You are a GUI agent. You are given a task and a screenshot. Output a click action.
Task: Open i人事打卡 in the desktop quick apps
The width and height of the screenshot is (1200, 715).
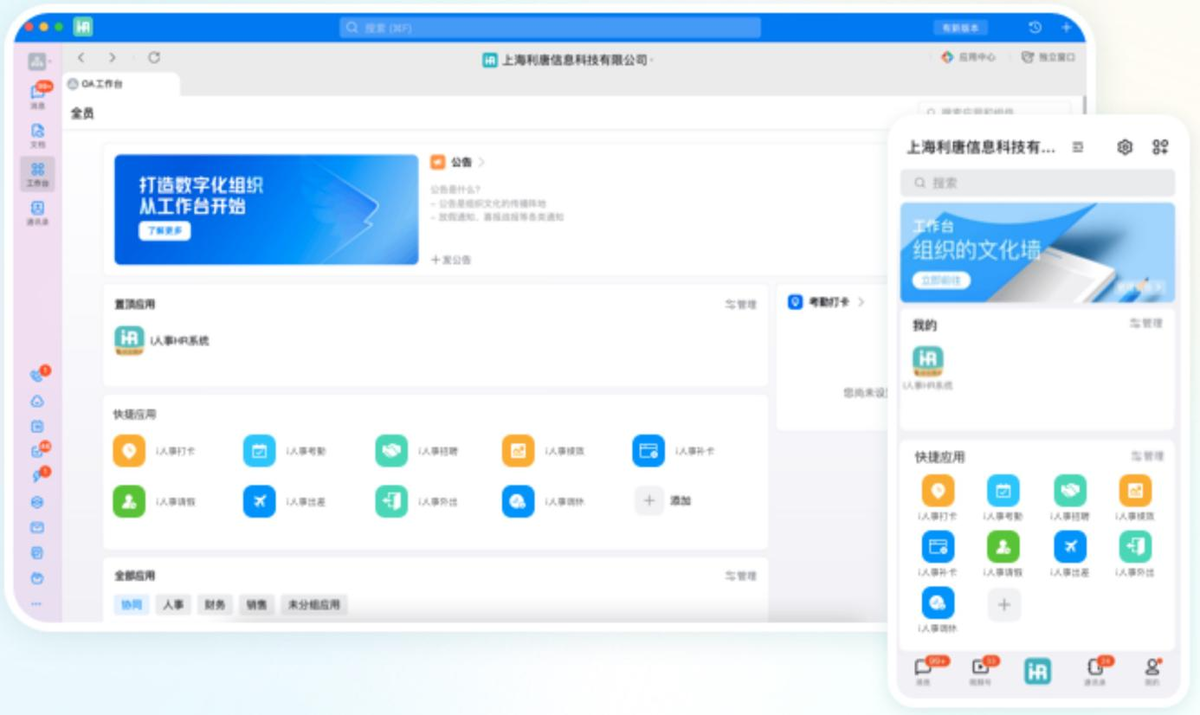coord(129,451)
